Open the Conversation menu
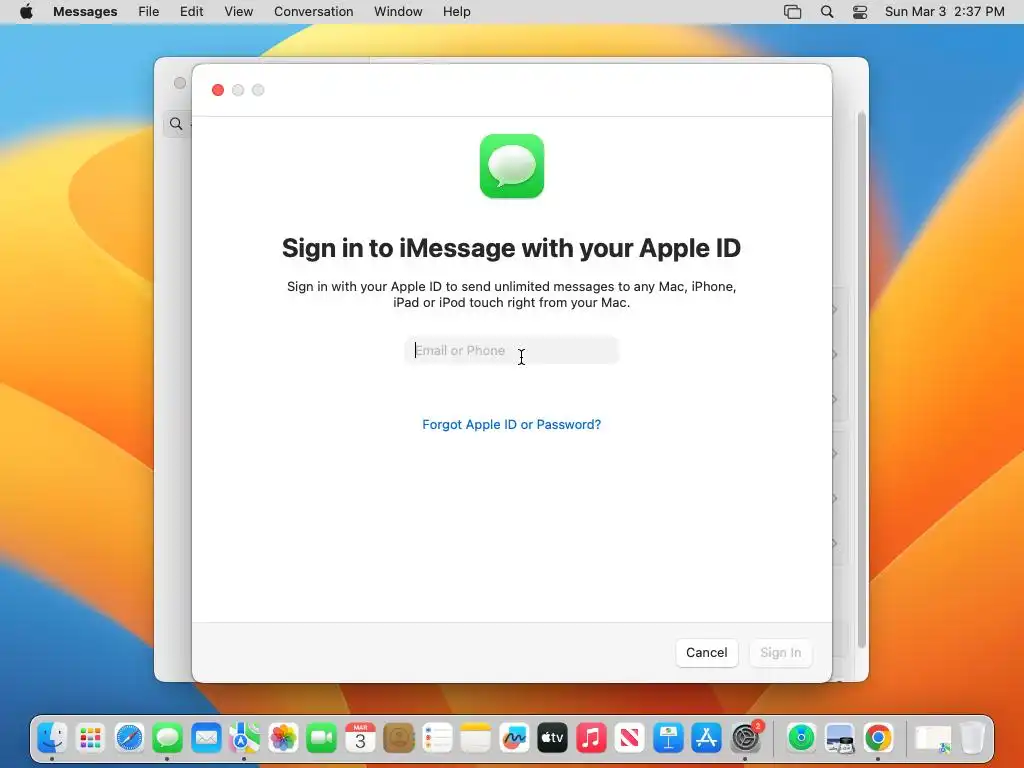1024x768 pixels. (x=313, y=12)
